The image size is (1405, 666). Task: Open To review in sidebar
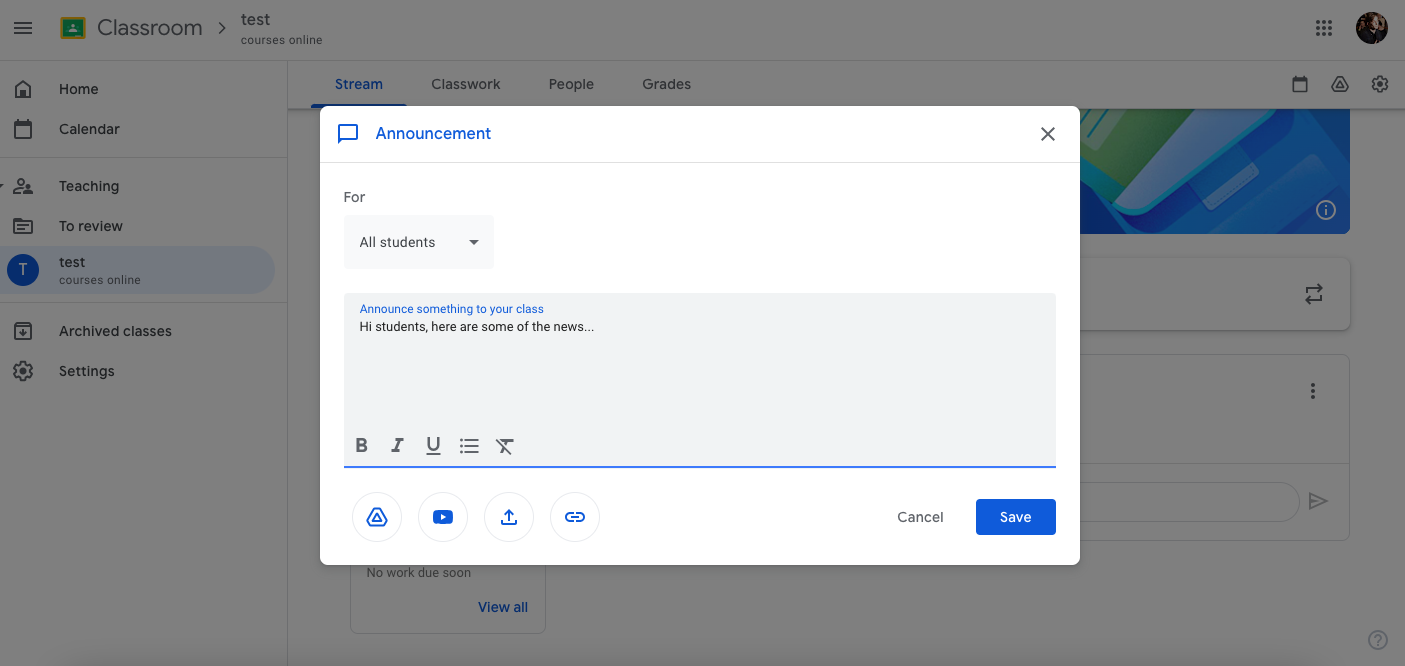(x=137, y=226)
